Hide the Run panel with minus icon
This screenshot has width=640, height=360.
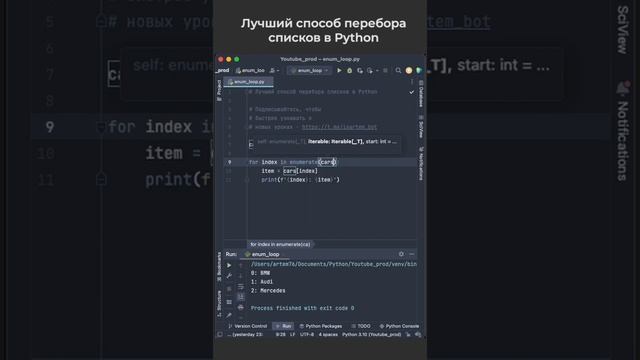point(411,254)
